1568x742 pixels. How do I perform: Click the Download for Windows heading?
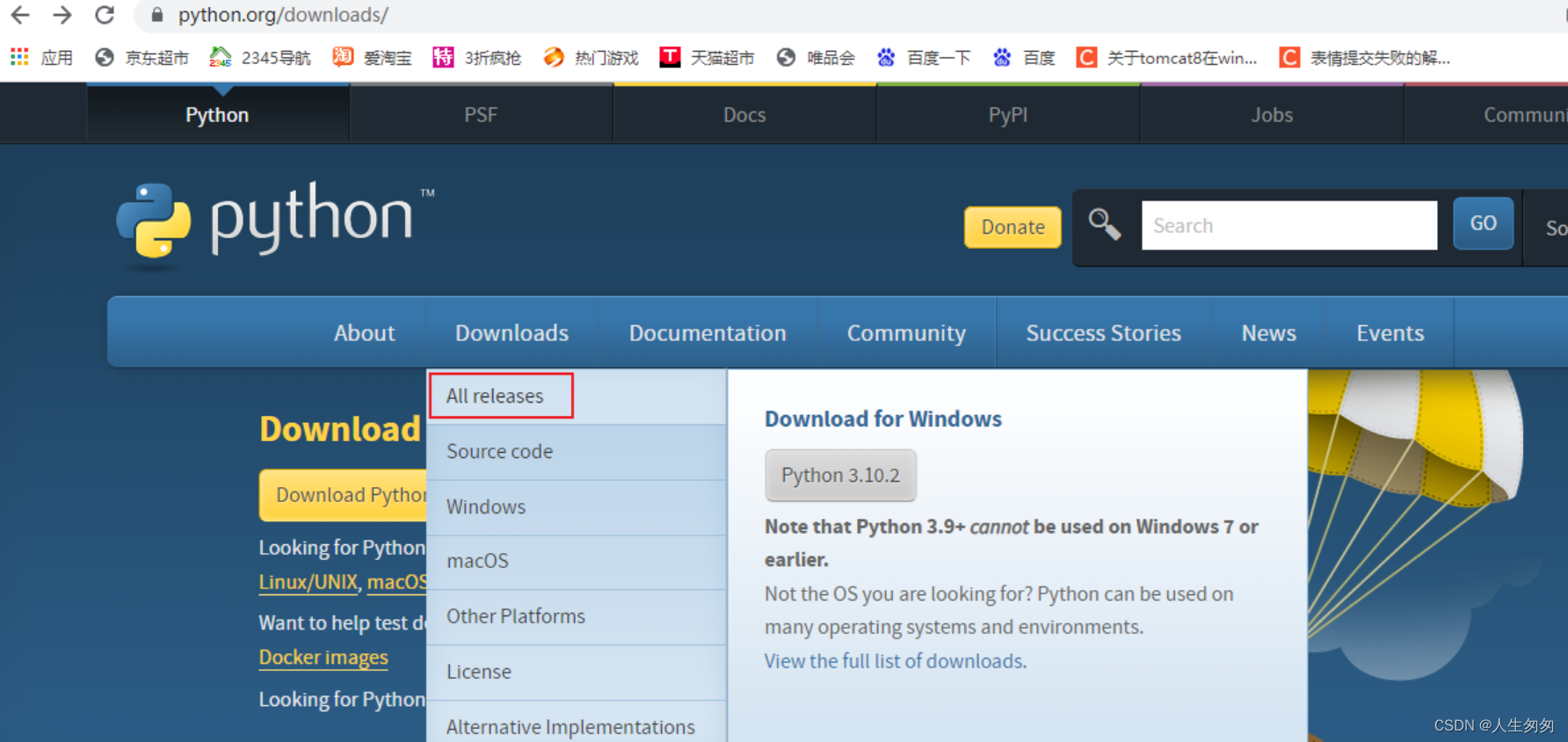tap(883, 419)
